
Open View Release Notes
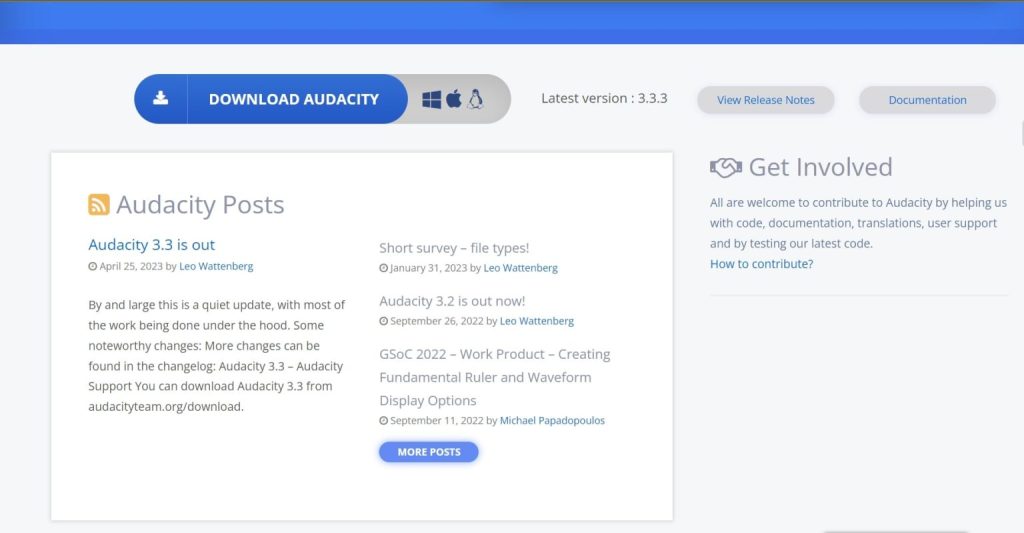[765, 100]
